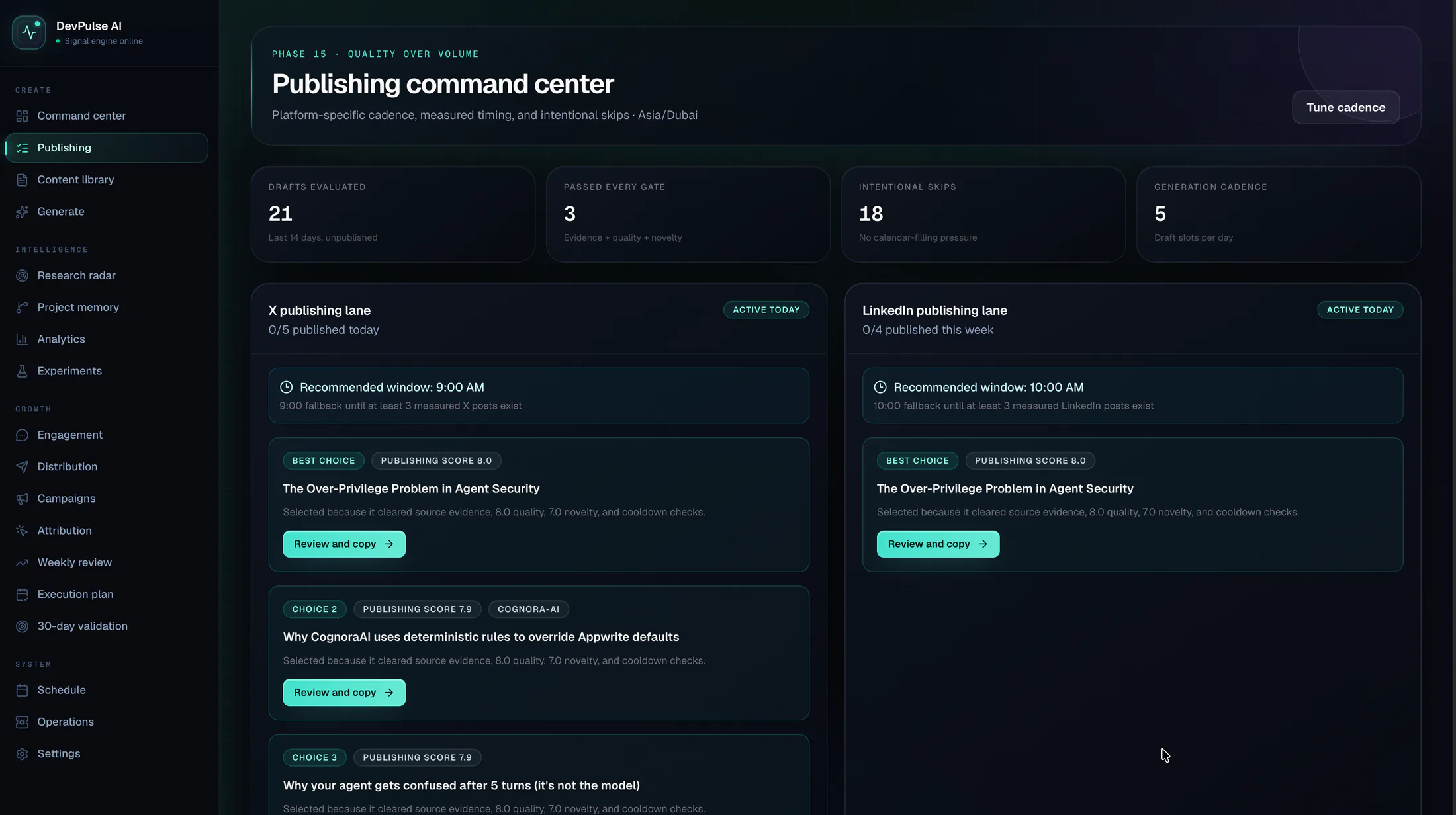Open Engagement in Growth section
This screenshot has width=1456, height=815.
pyautogui.click(x=107, y=435)
